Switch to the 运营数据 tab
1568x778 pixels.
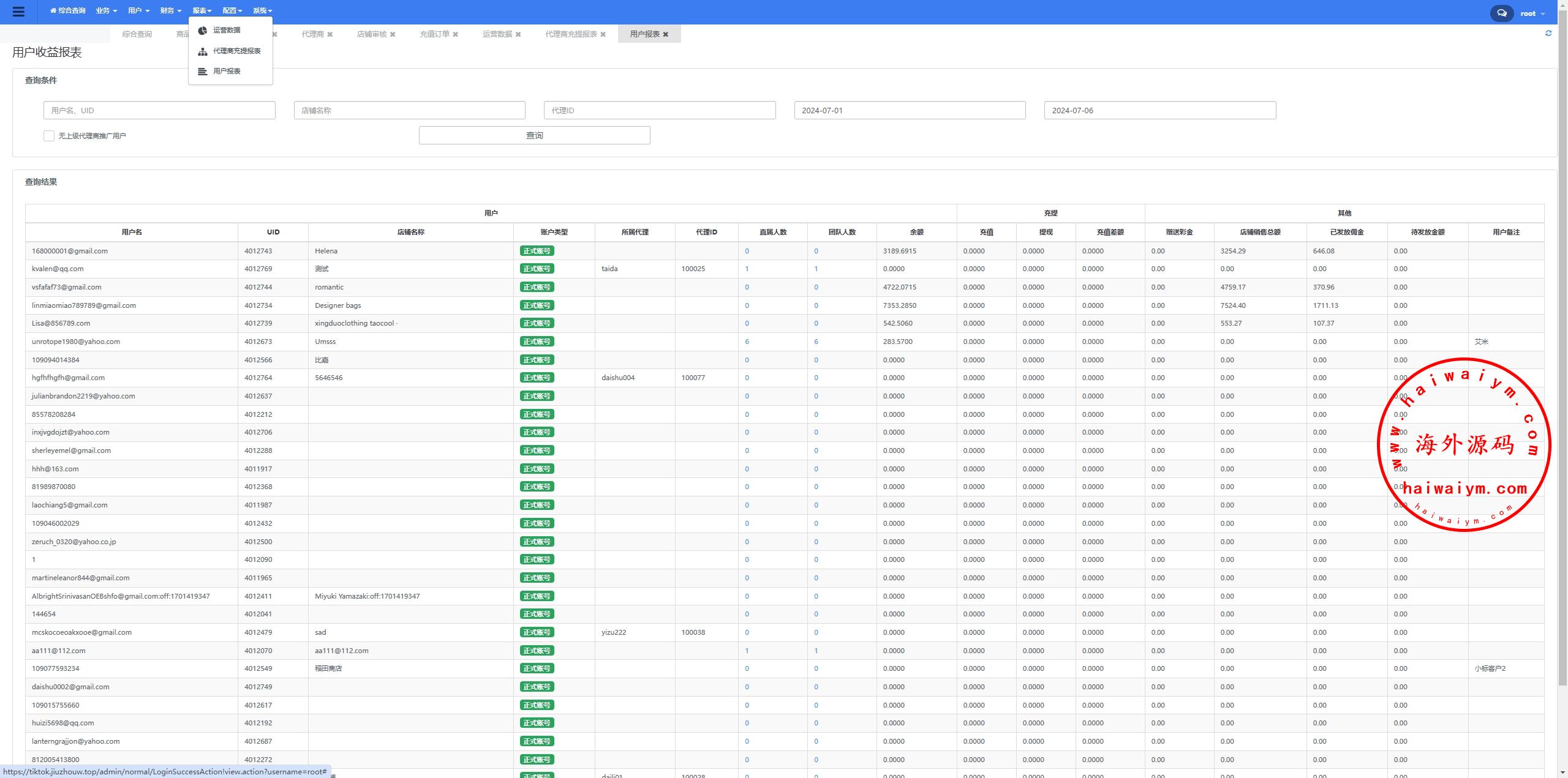coord(497,34)
